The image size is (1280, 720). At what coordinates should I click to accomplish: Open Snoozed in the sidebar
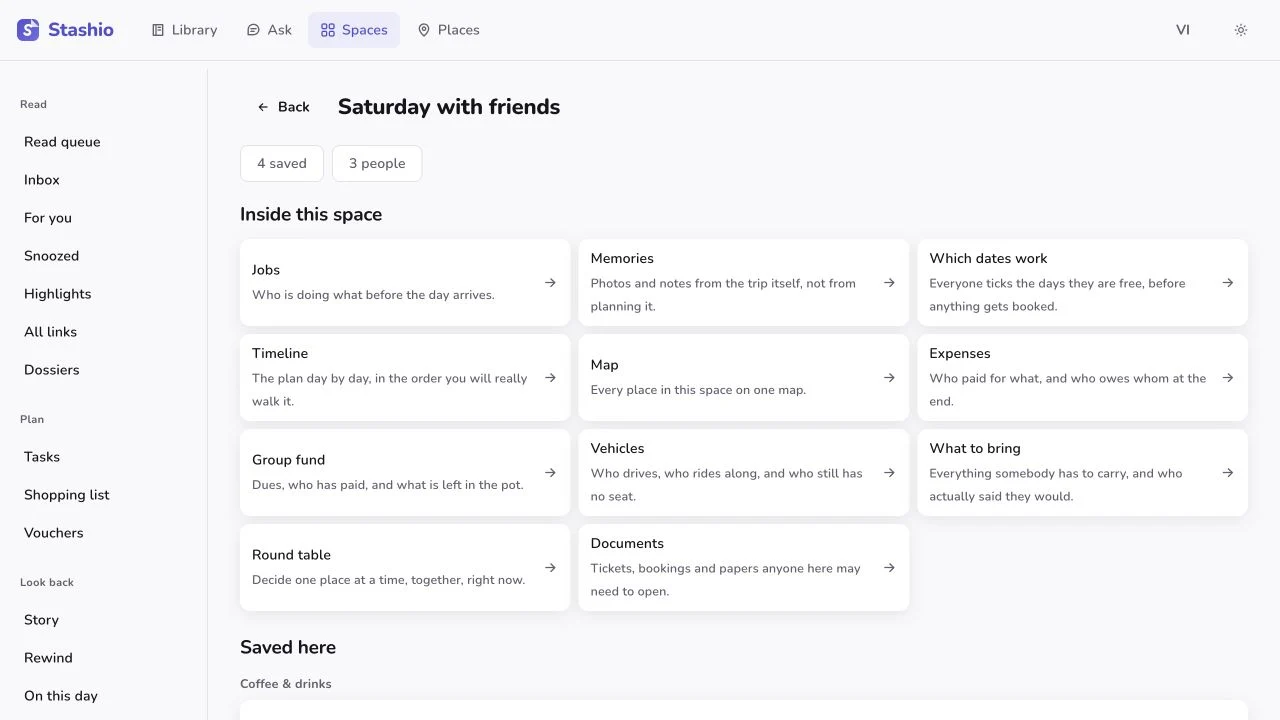click(104, 256)
